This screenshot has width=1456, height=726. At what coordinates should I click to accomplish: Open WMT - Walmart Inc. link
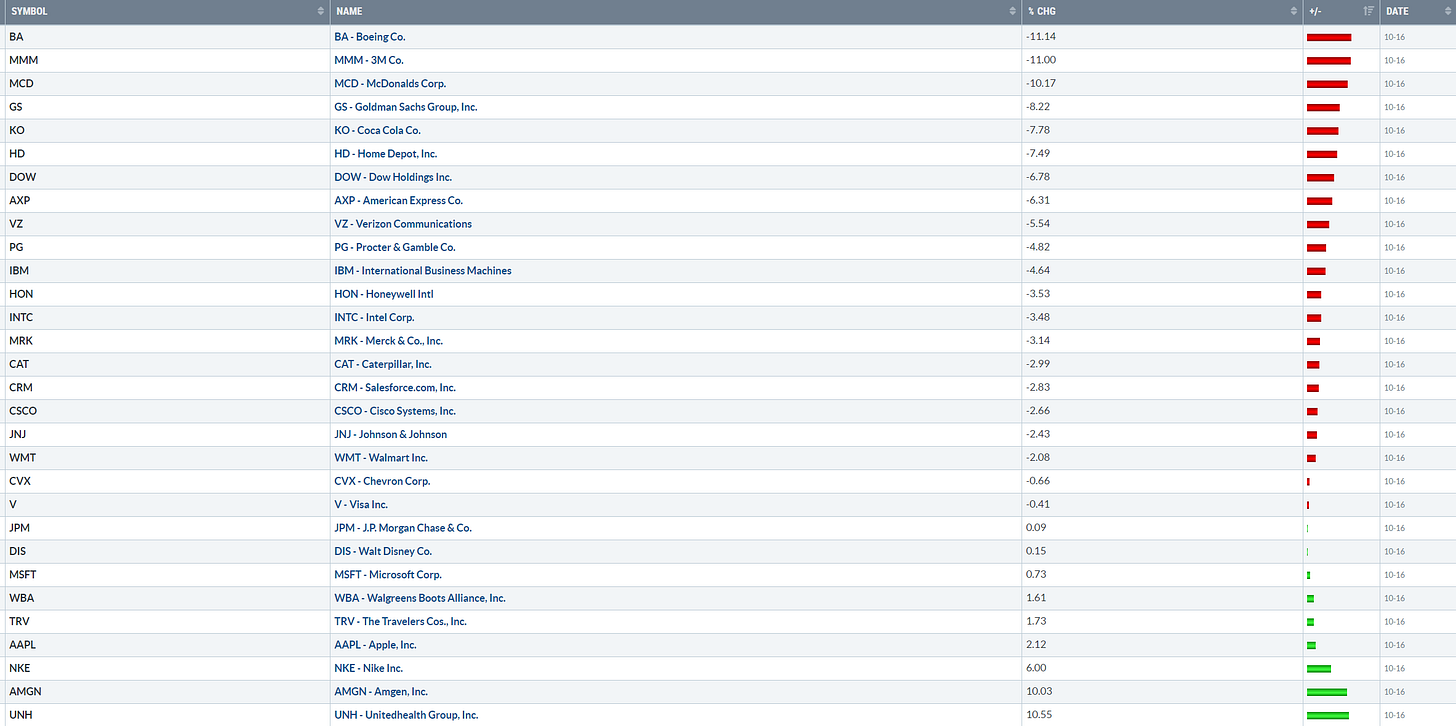(x=381, y=458)
